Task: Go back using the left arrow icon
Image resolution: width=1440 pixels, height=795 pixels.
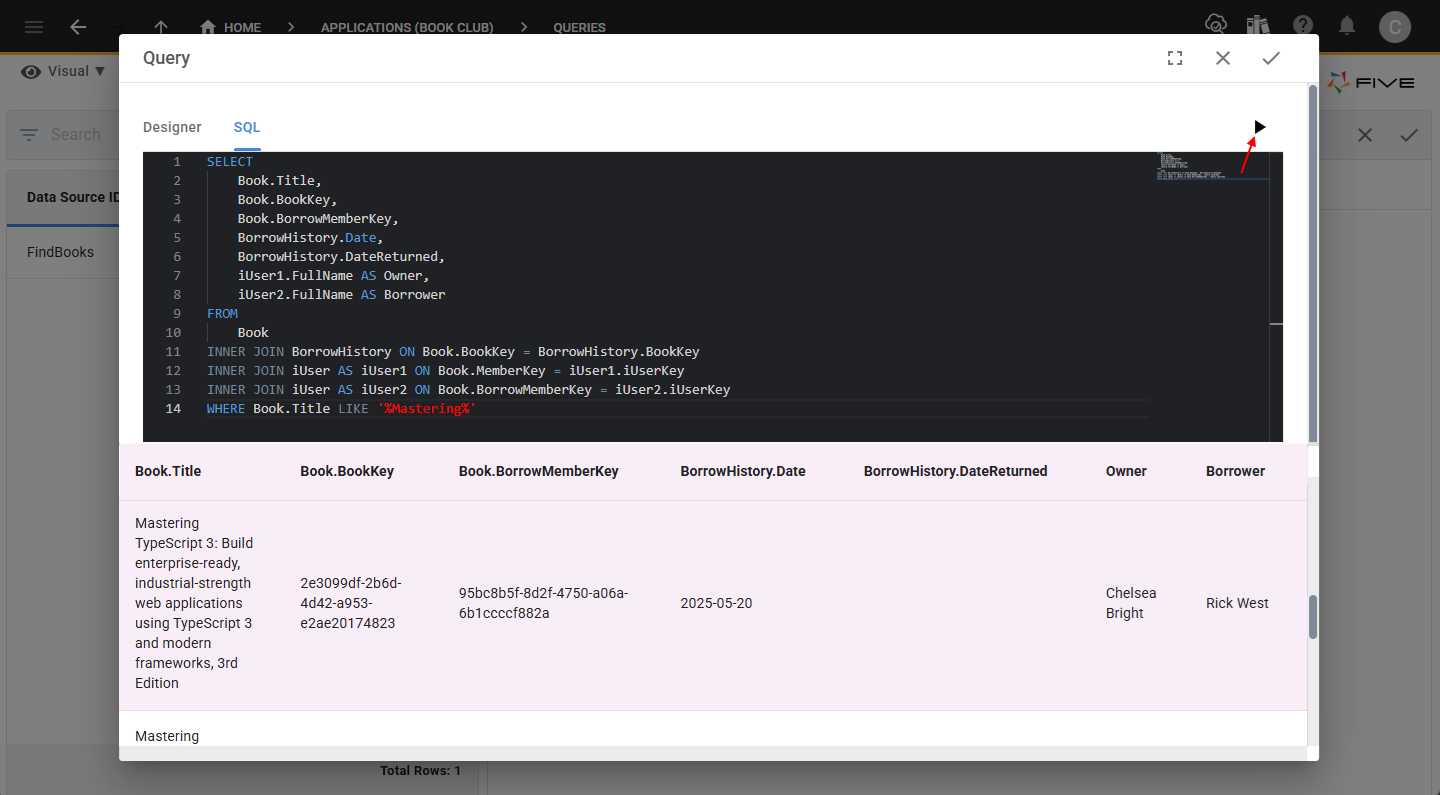Action: [x=78, y=27]
